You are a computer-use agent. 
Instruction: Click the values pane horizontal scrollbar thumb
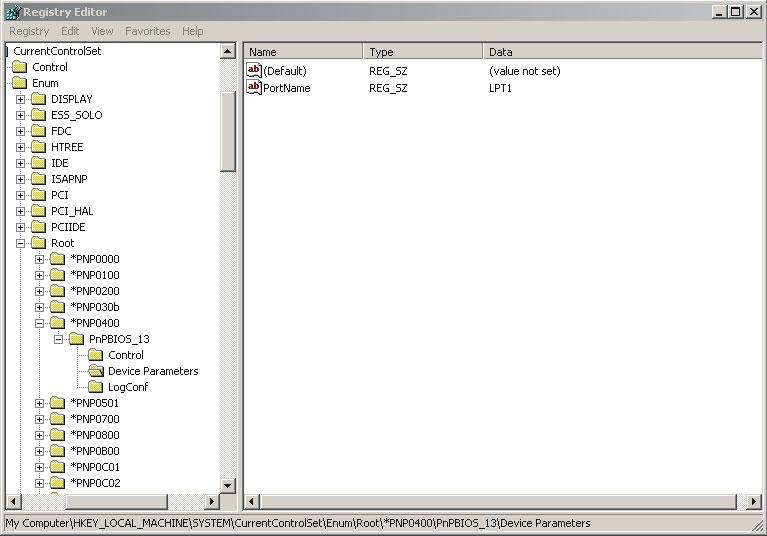[x=498, y=502]
